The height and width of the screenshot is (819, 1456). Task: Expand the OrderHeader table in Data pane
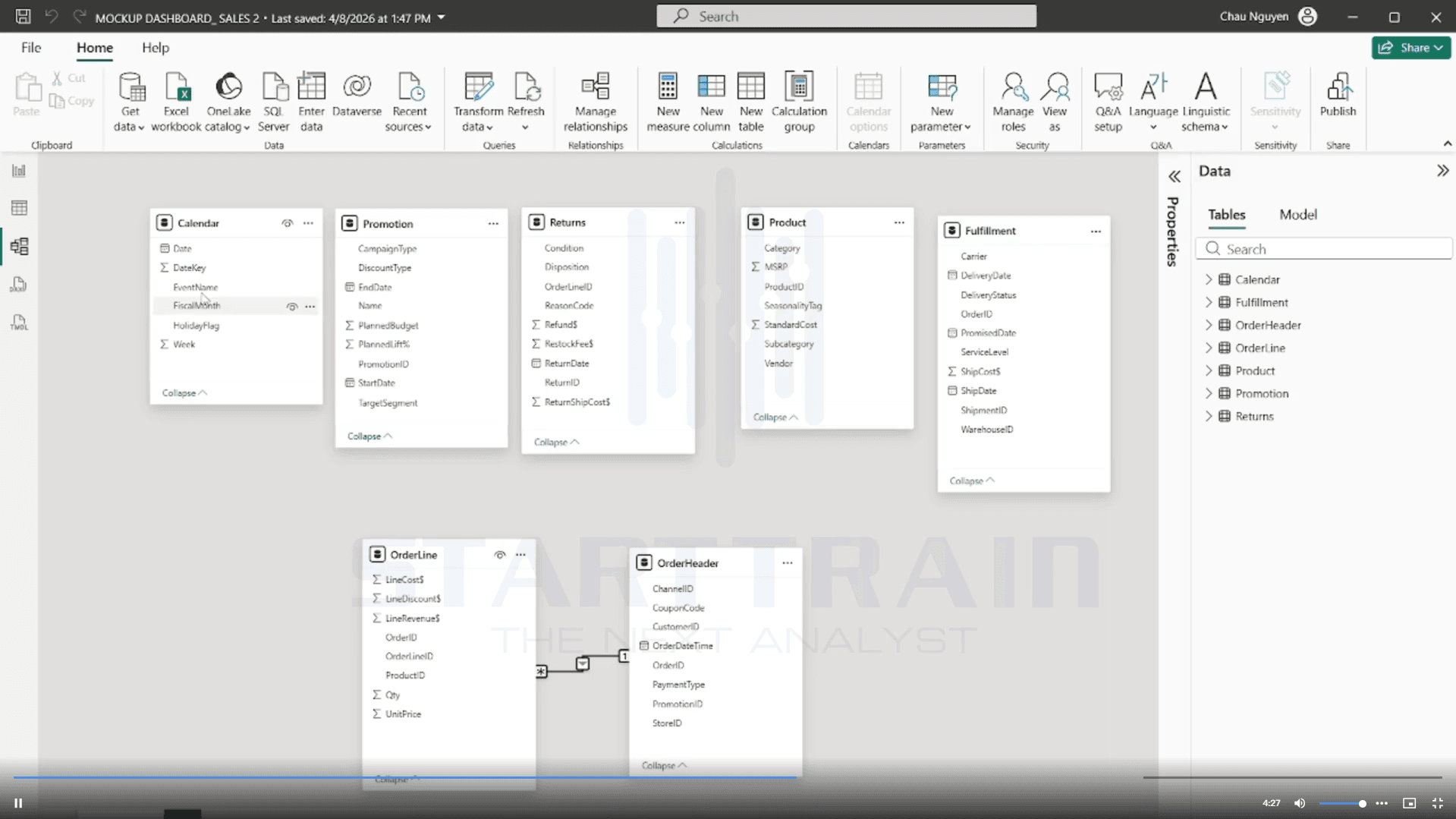pos(1209,326)
